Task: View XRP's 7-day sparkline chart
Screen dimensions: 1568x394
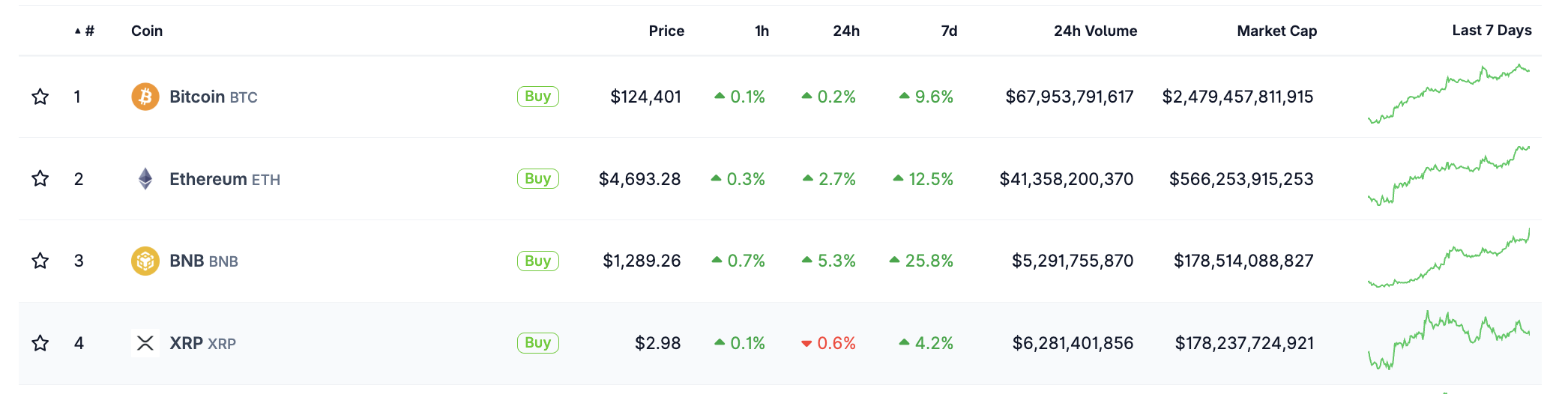Action: (1448, 341)
